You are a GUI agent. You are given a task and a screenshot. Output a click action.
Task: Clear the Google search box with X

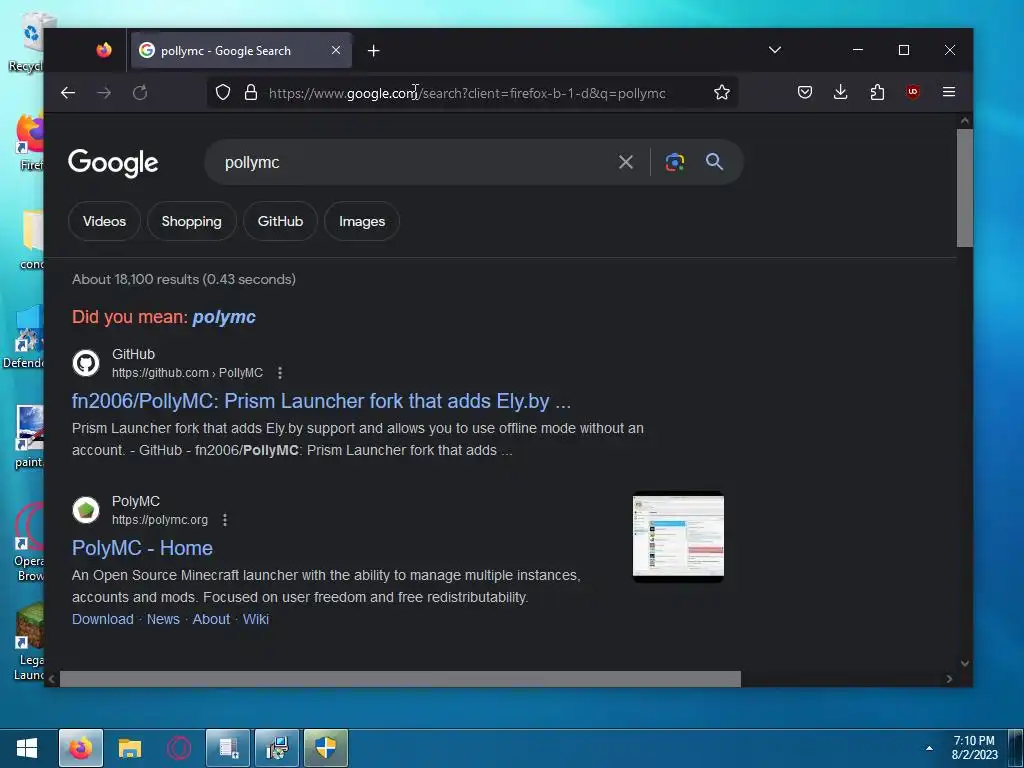click(x=626, y=162)
